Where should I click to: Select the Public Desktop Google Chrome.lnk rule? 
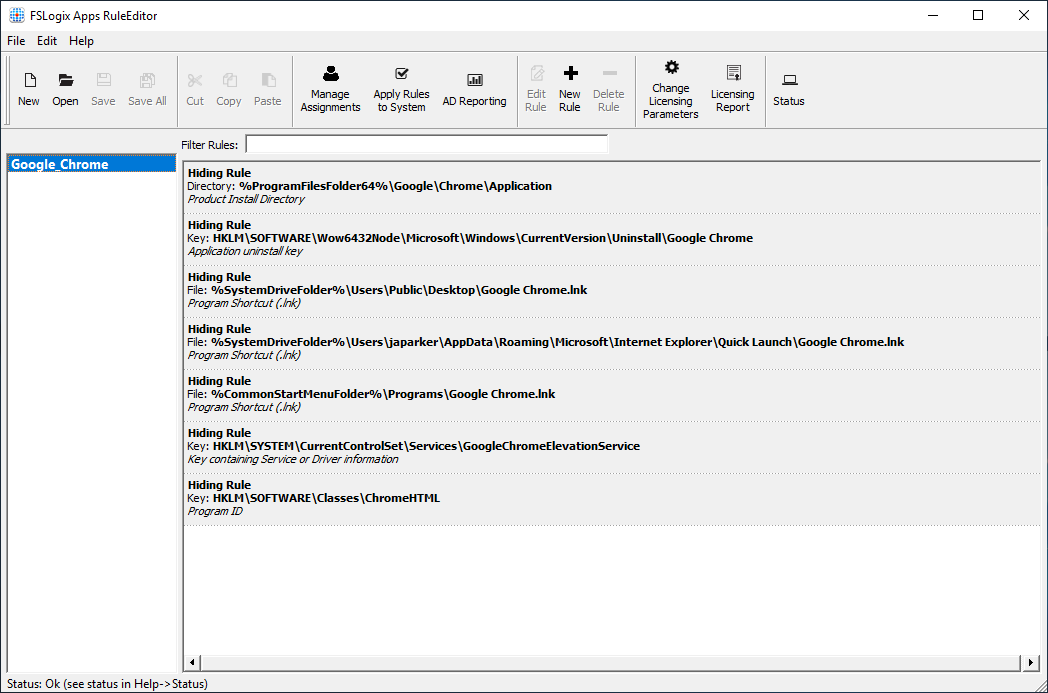[x=612, y=291]
